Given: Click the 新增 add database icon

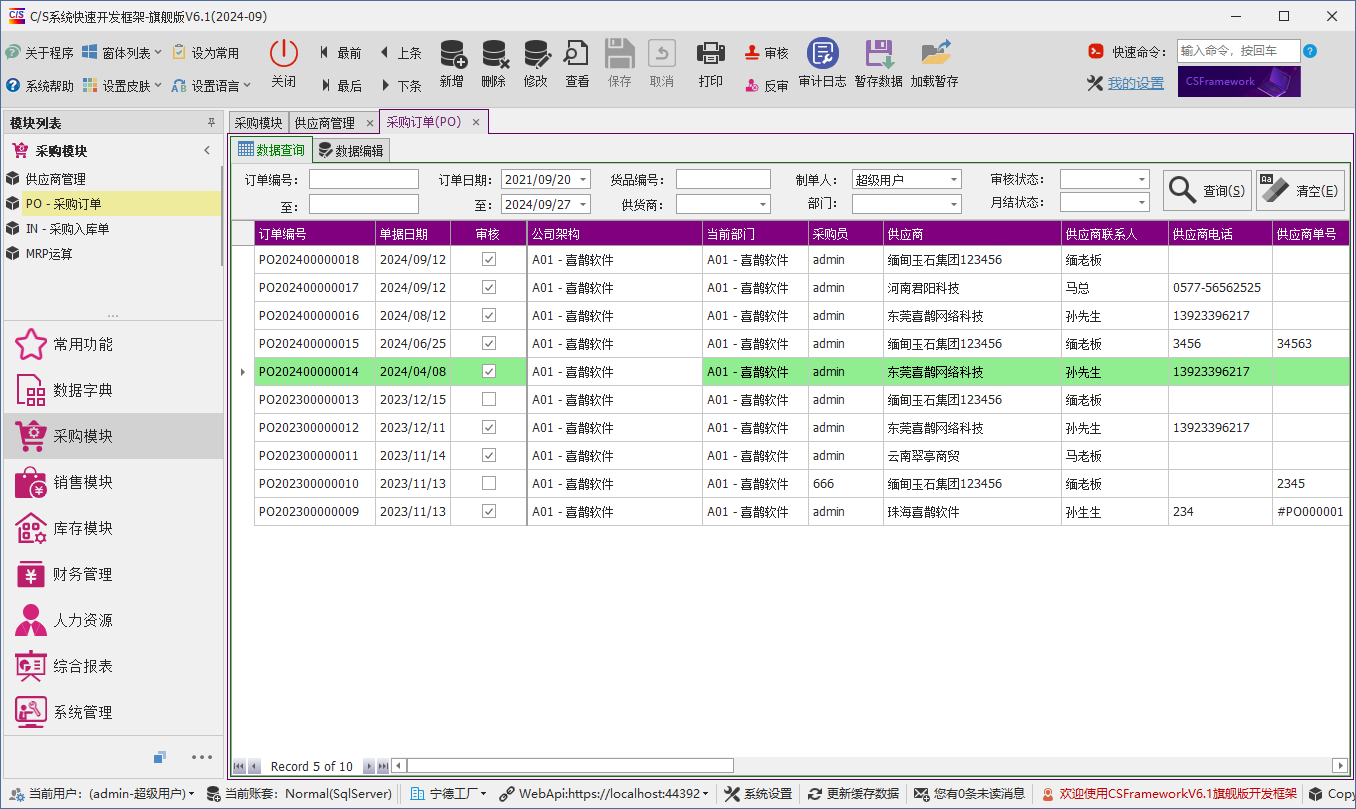Looking at the screenshot, I should [x=452, y=53].
